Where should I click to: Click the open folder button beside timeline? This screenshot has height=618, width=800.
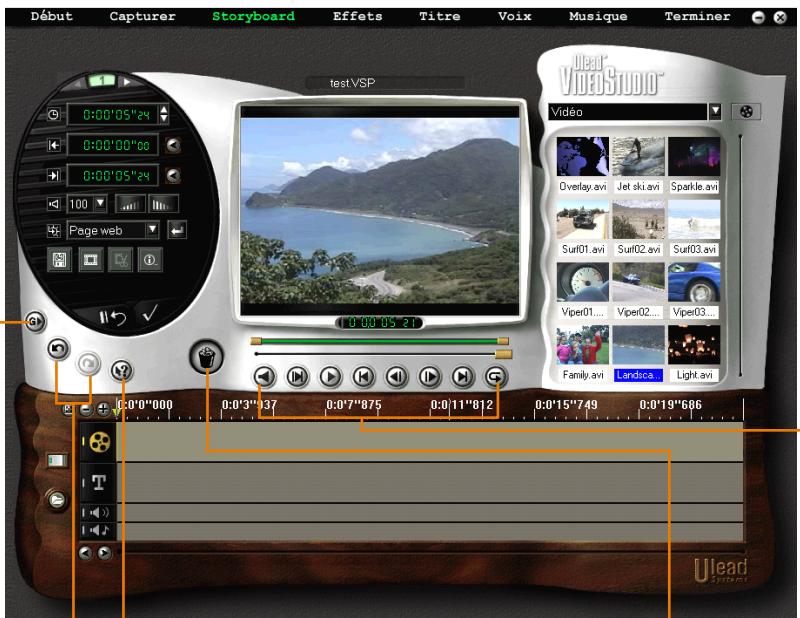point(57,499)
